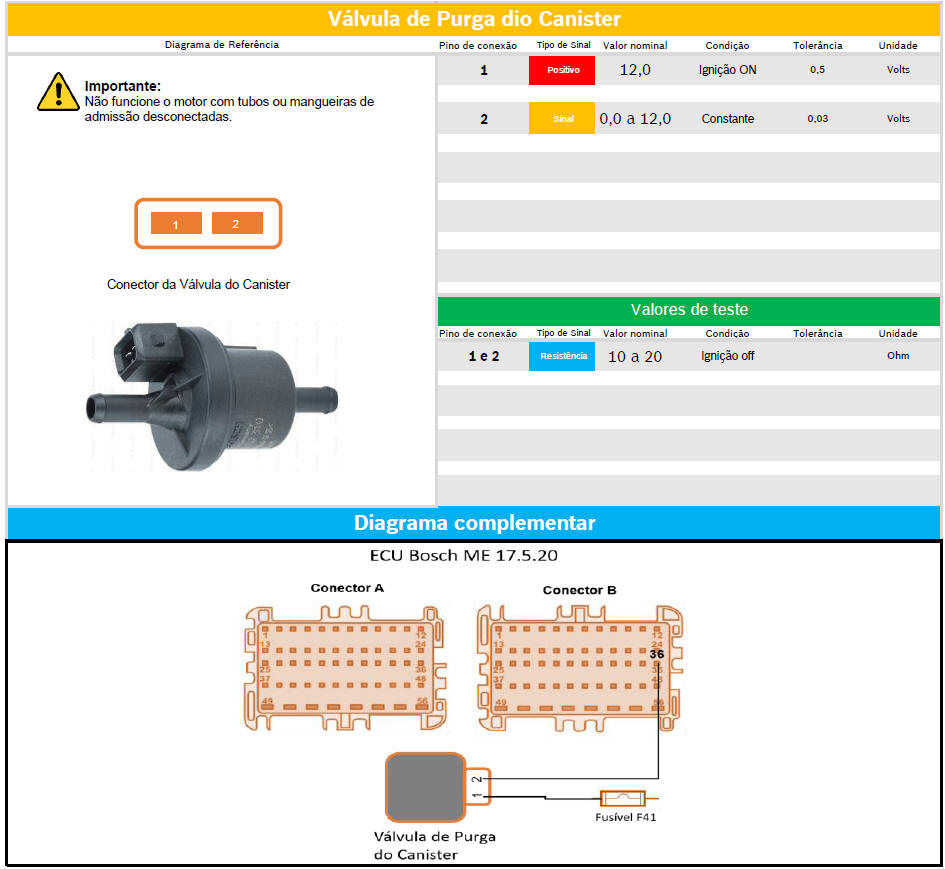Click the Fusível F41 fuse symbol
This screenshot has width=945, height=869.
622,798
